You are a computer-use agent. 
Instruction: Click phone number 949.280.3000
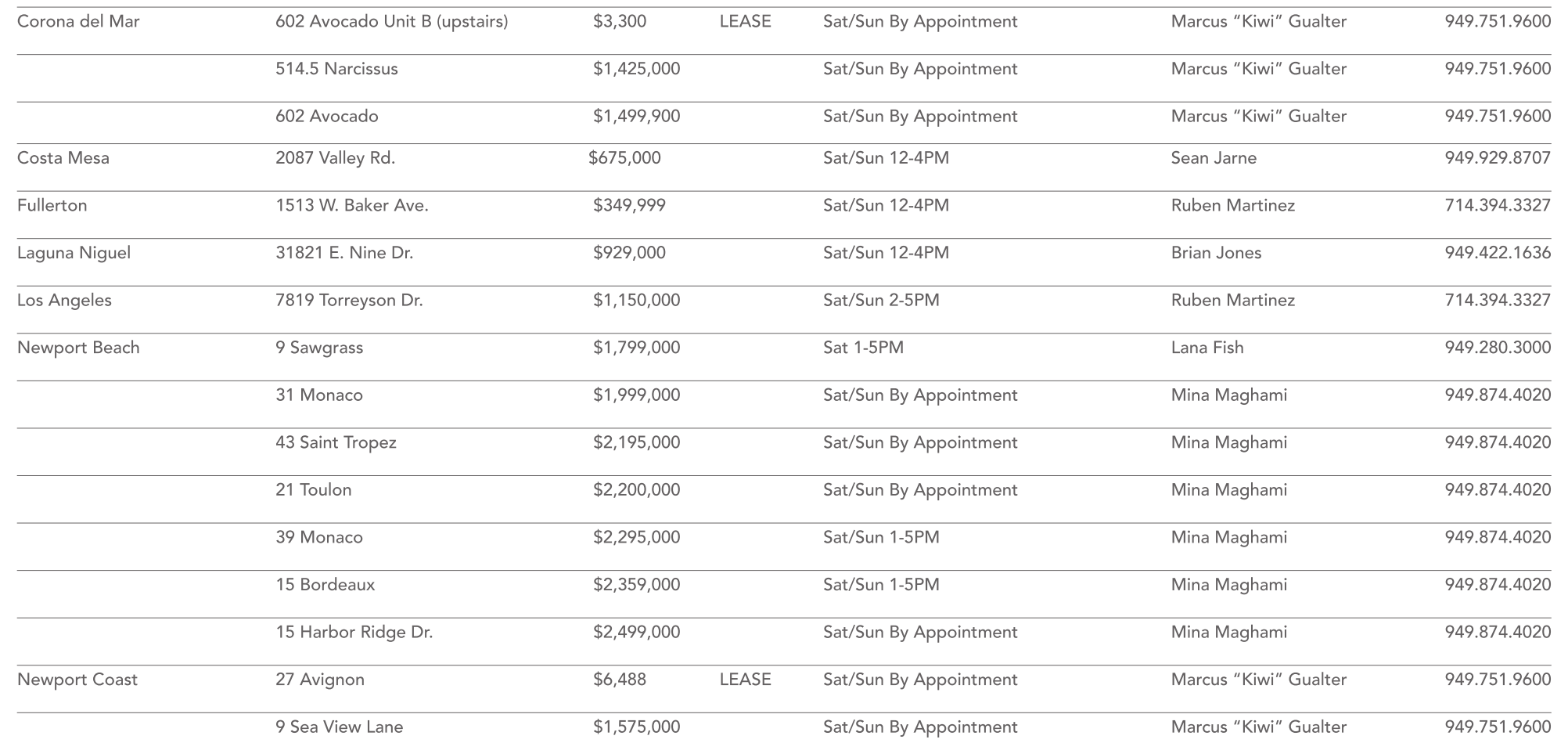click(x=1497, y=348)
